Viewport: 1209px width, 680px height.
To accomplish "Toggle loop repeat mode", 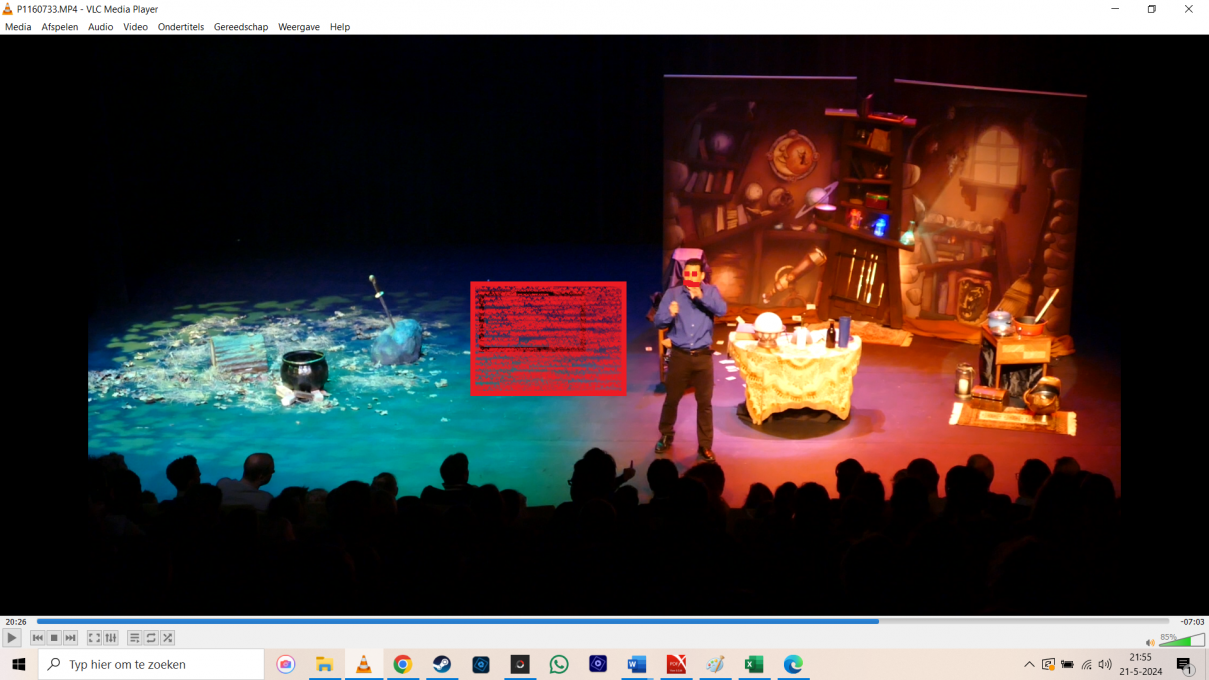I will coord(151,638).
